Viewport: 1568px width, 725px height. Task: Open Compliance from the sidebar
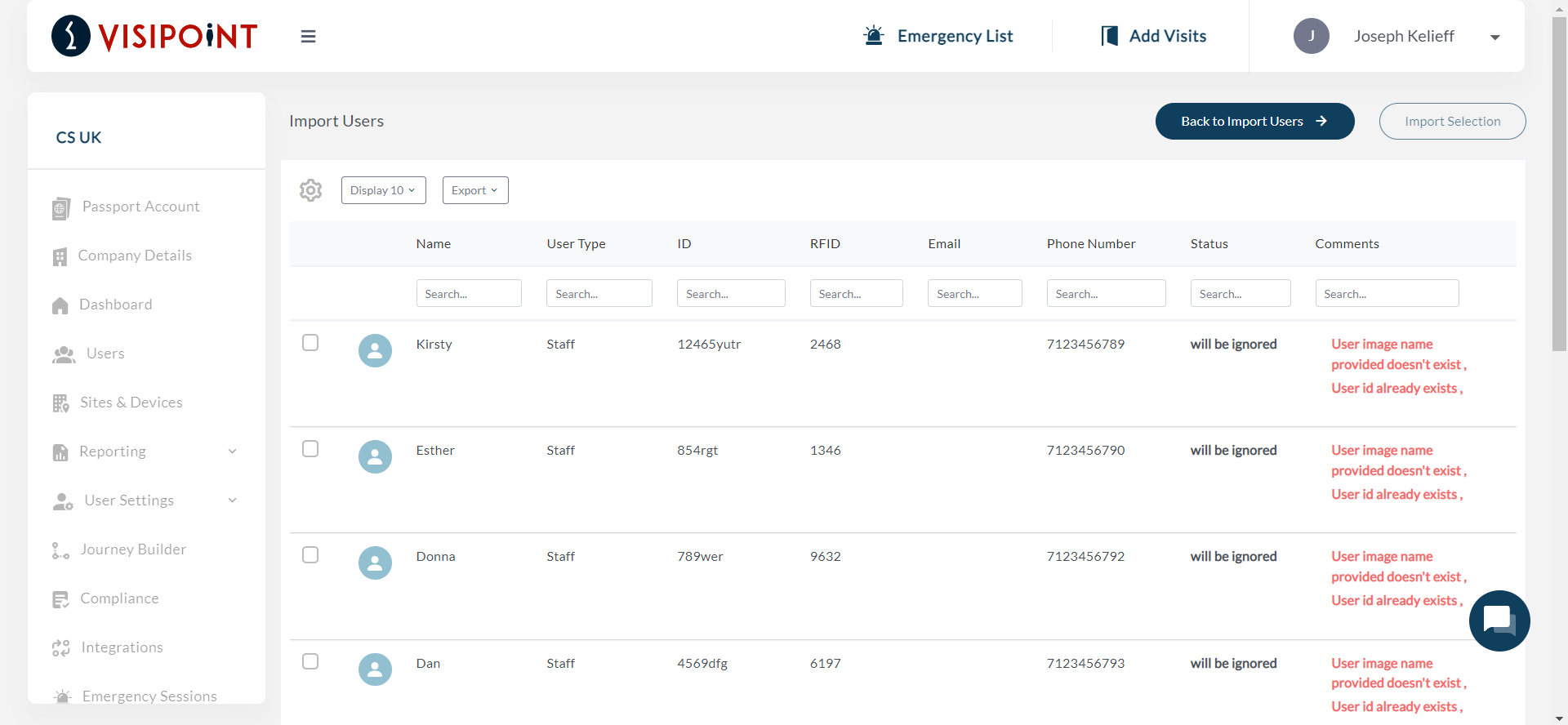(119, 598)
